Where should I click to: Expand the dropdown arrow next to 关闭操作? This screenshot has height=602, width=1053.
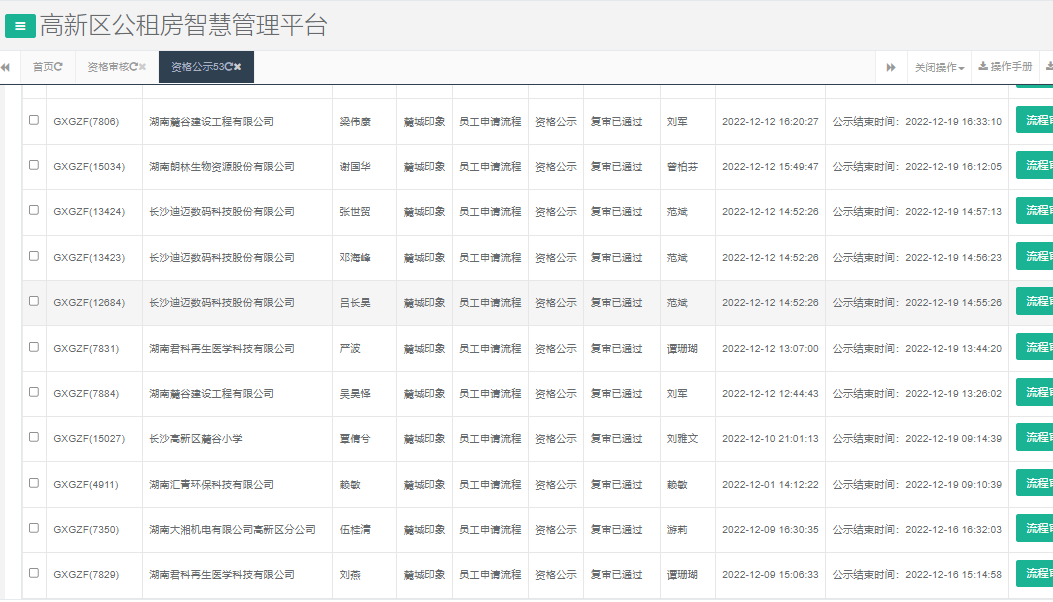coord(961,67)
